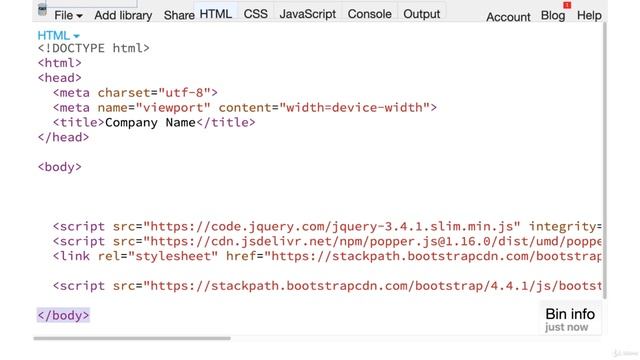Expand the HTML language dropdown in the editor

click(58, 36)
